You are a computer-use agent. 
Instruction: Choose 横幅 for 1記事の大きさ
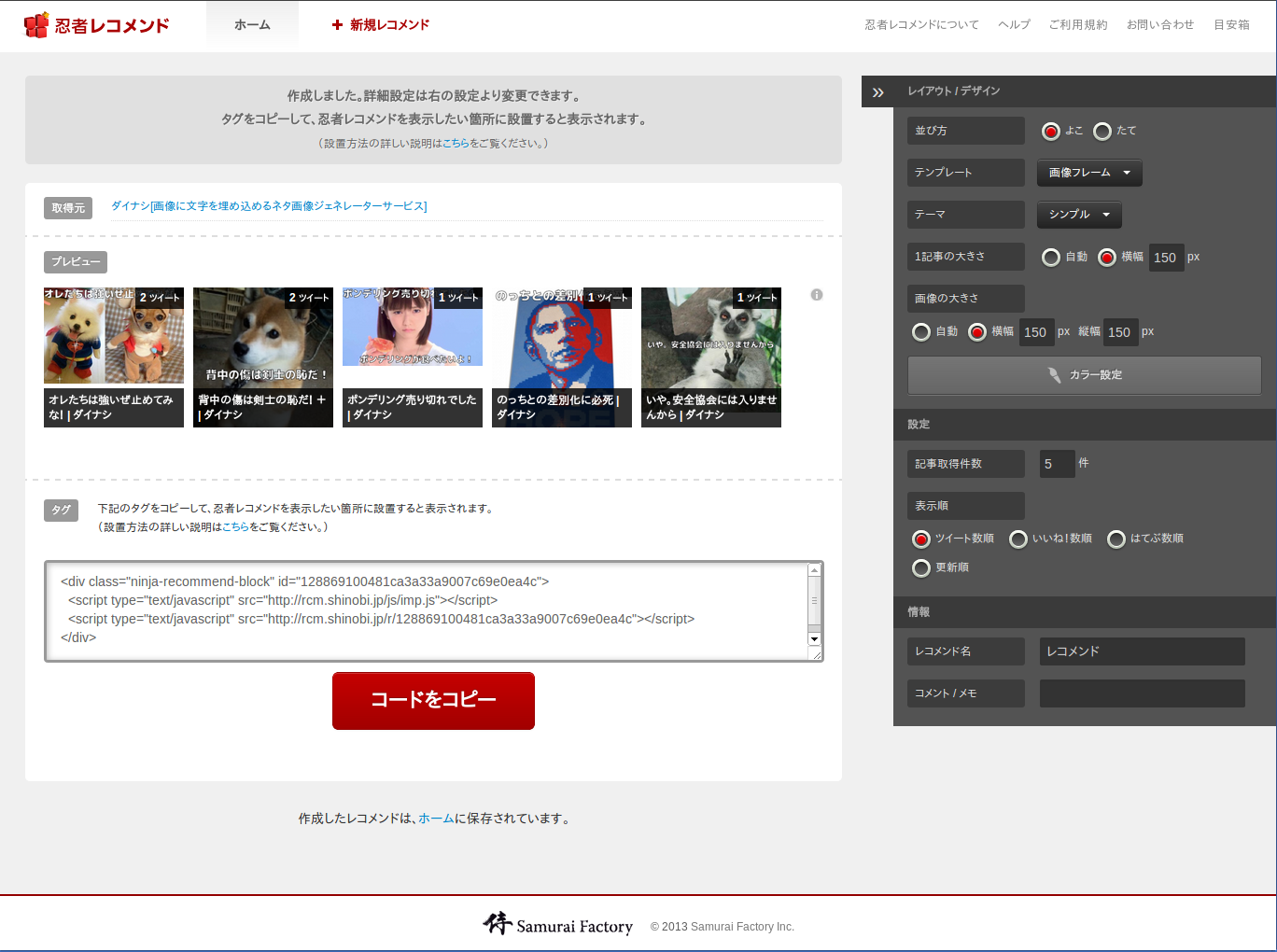coord(1107,258)
